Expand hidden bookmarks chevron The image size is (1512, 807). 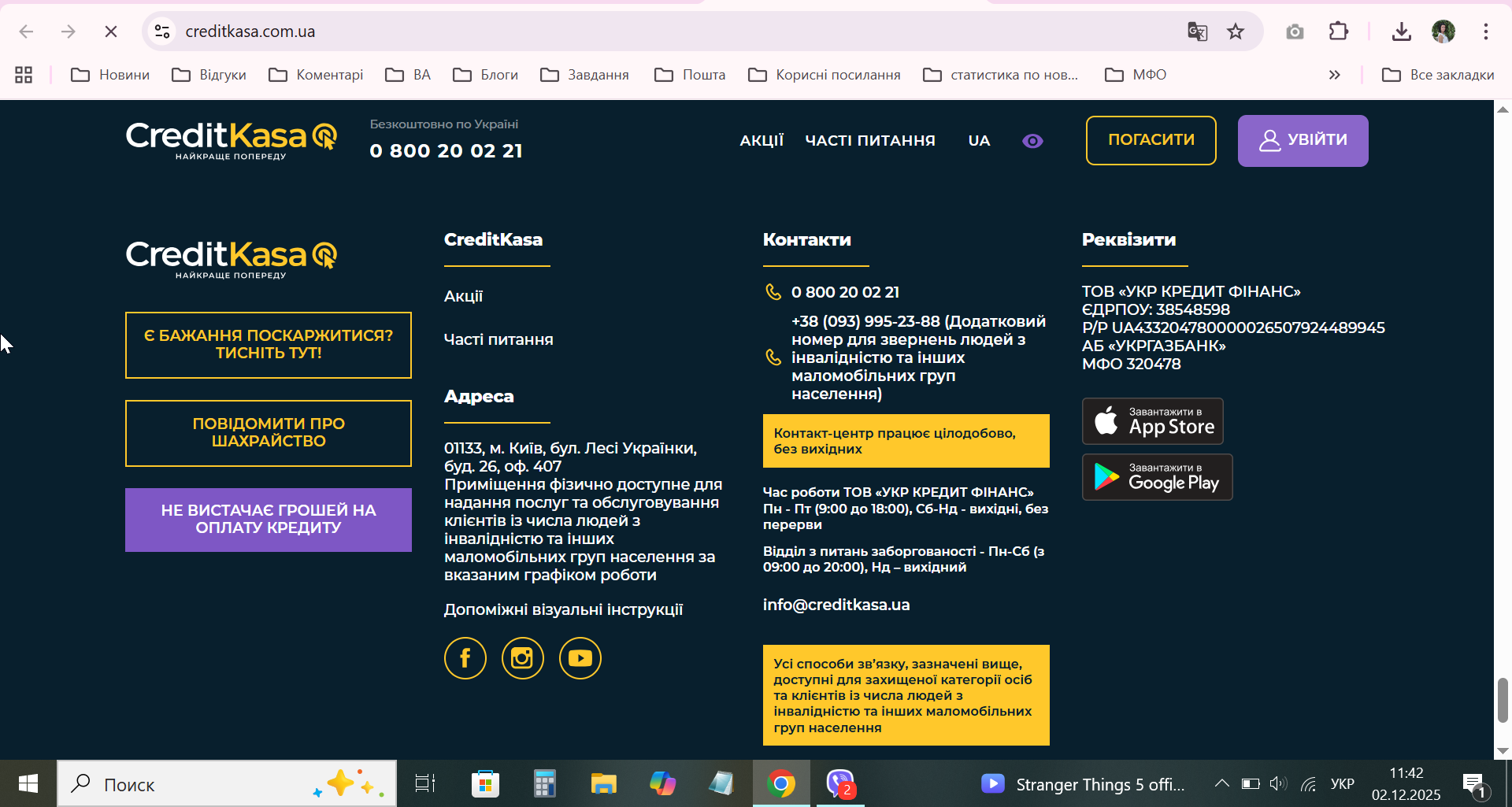(x=1334, y=75)
